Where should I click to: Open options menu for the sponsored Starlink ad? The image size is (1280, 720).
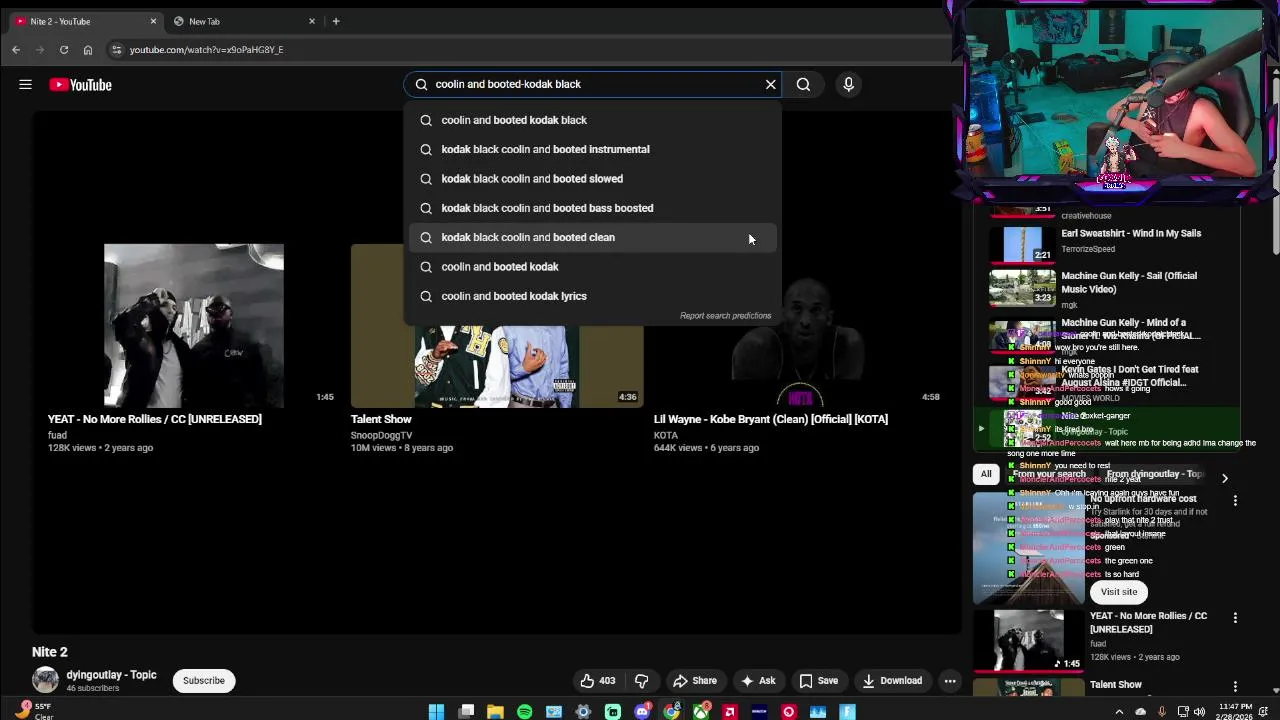click(x=1235, y=501)
